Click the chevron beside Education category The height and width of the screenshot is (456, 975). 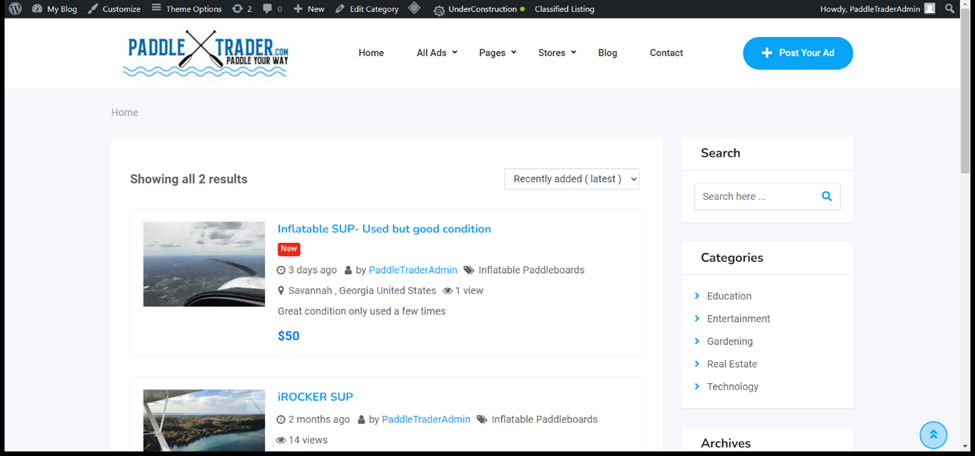[697, 296]
